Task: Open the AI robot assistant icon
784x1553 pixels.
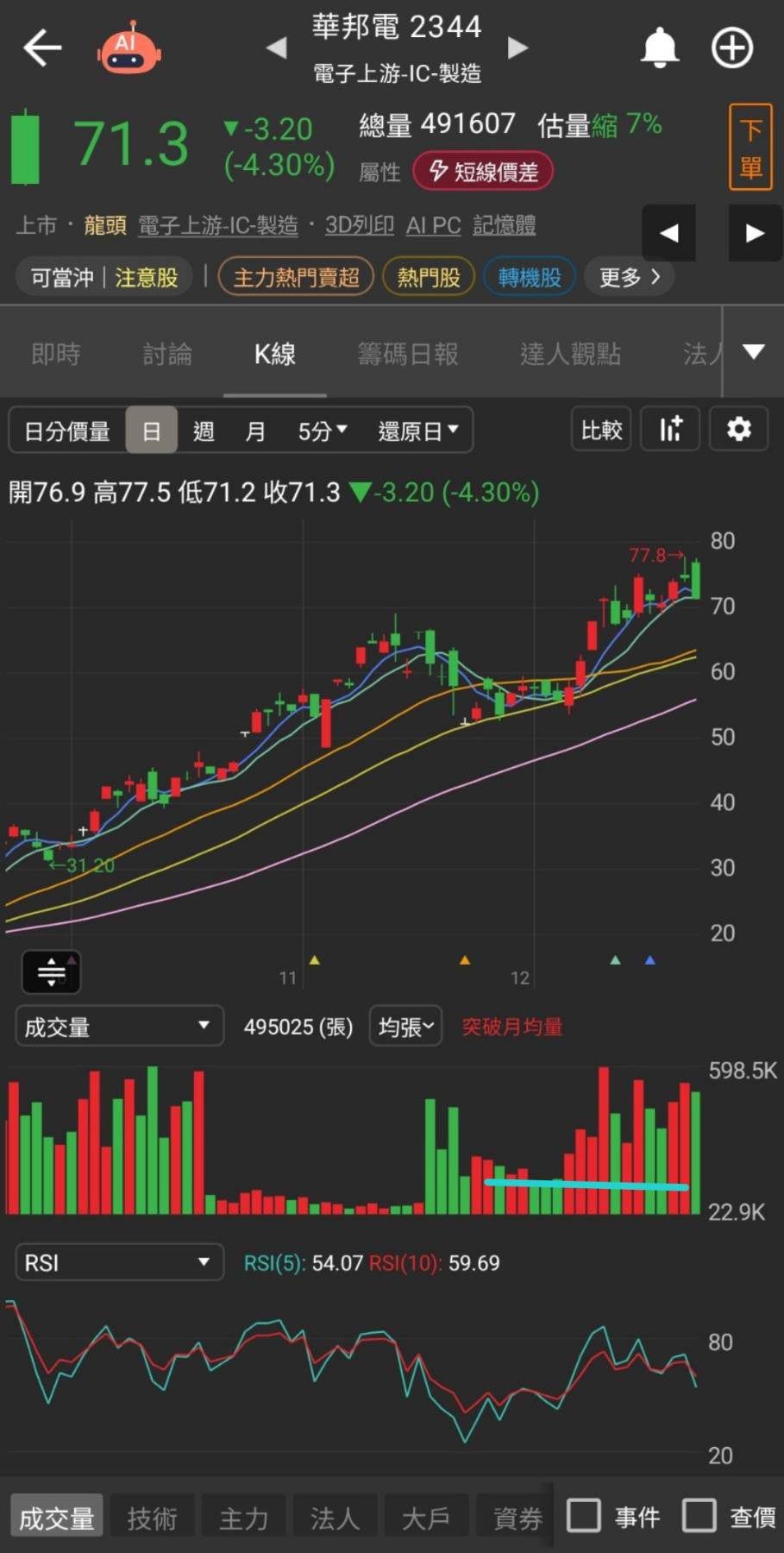Action: (129, 47)
